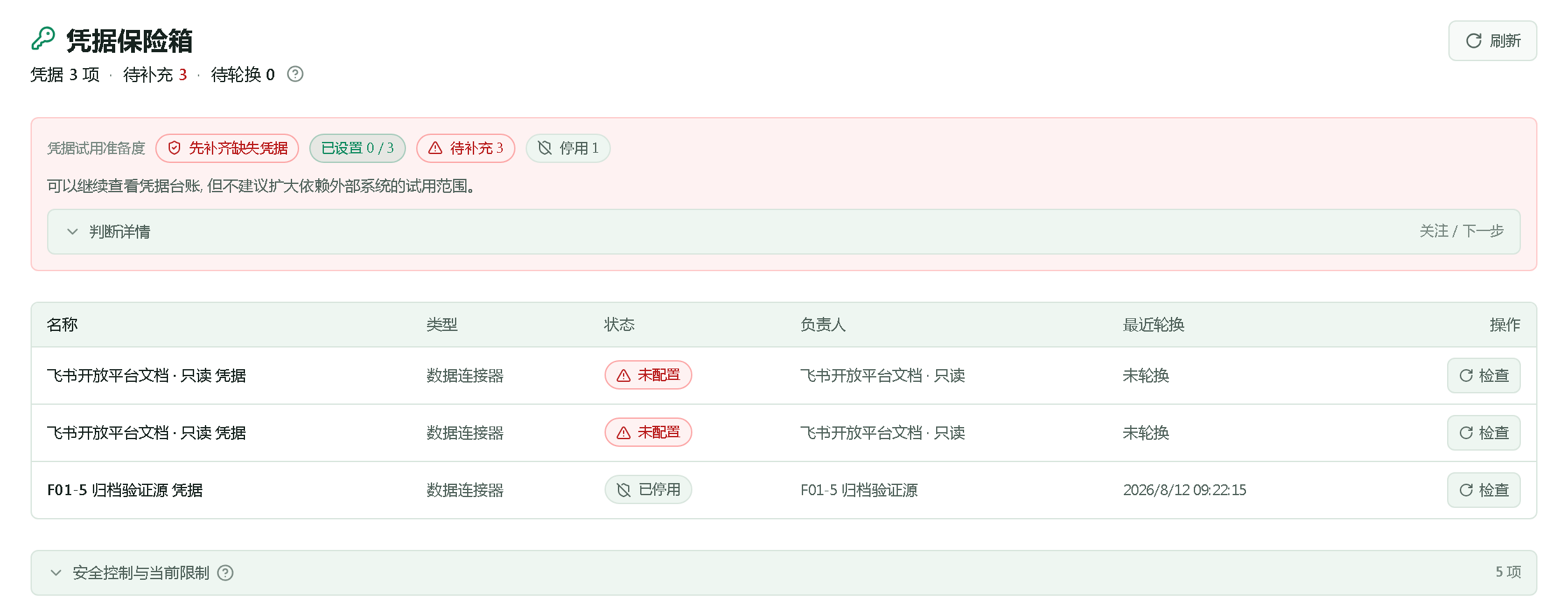
Task: Click the 关注 / 下一步 label
Action: 1461,231
